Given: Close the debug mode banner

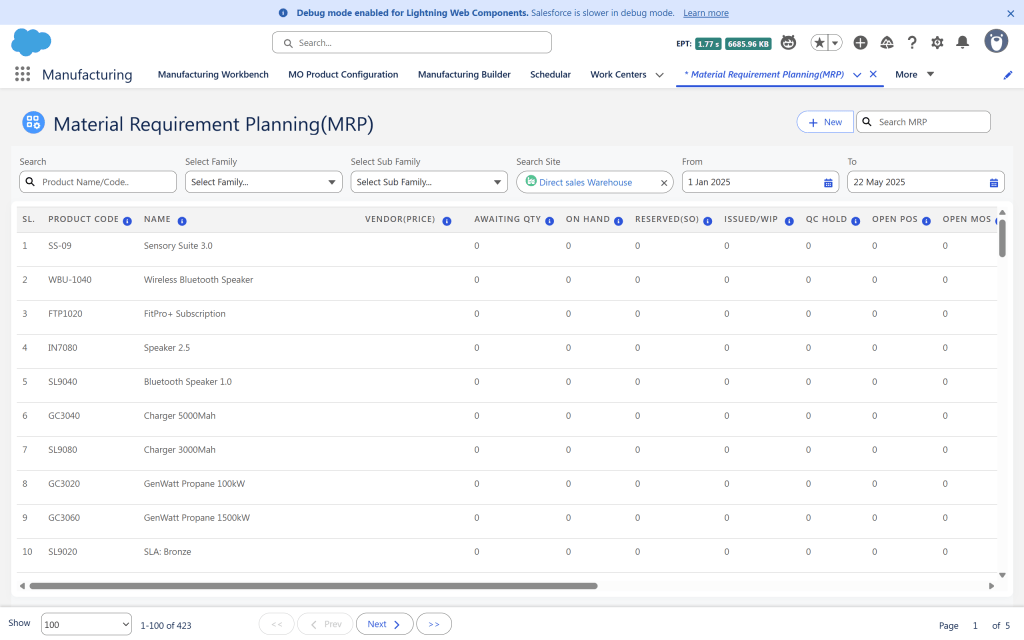Looking at the screenshot, I should (x=1010, y=13).
